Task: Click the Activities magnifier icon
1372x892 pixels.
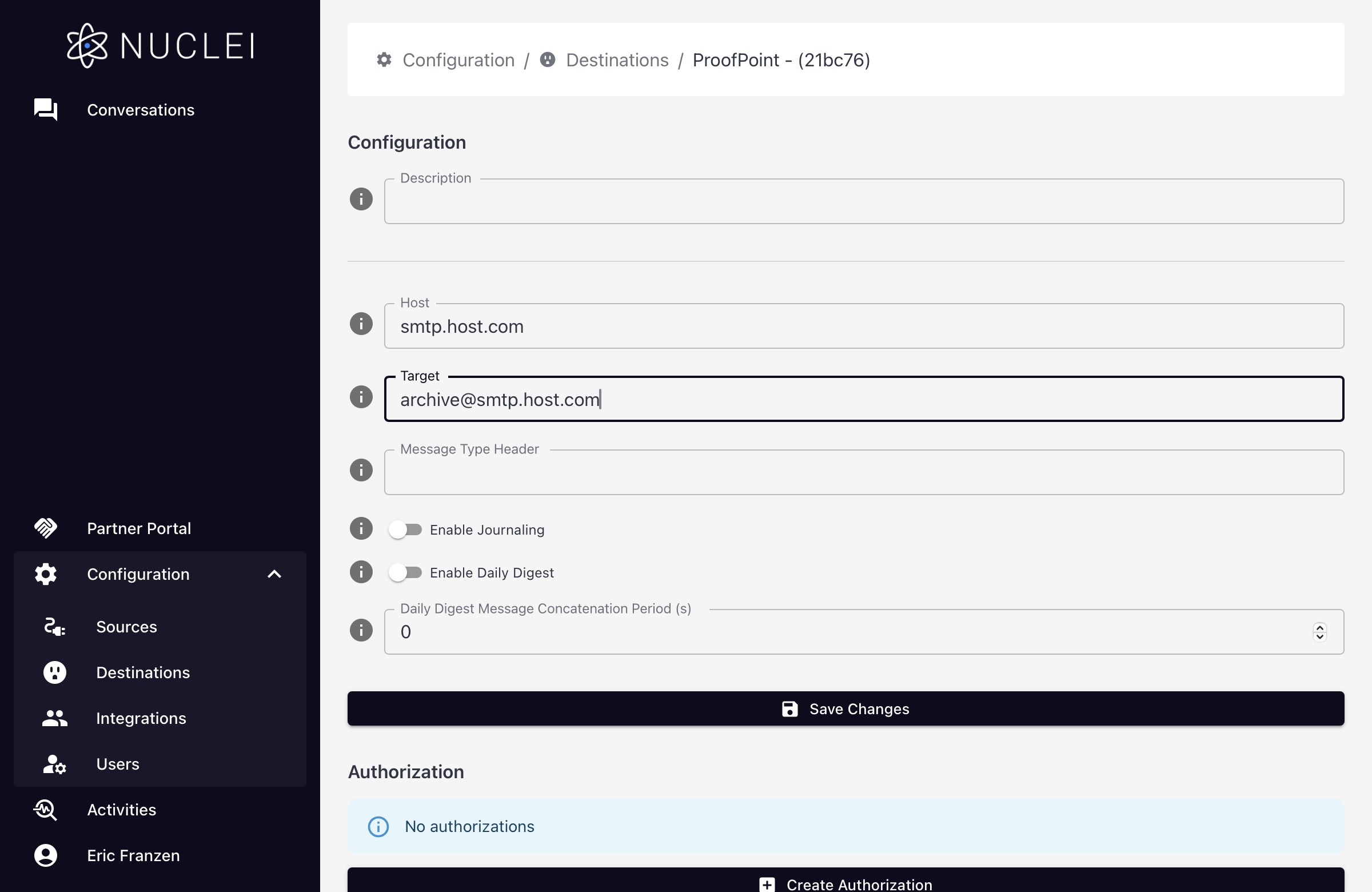Action: click(46, 809)
